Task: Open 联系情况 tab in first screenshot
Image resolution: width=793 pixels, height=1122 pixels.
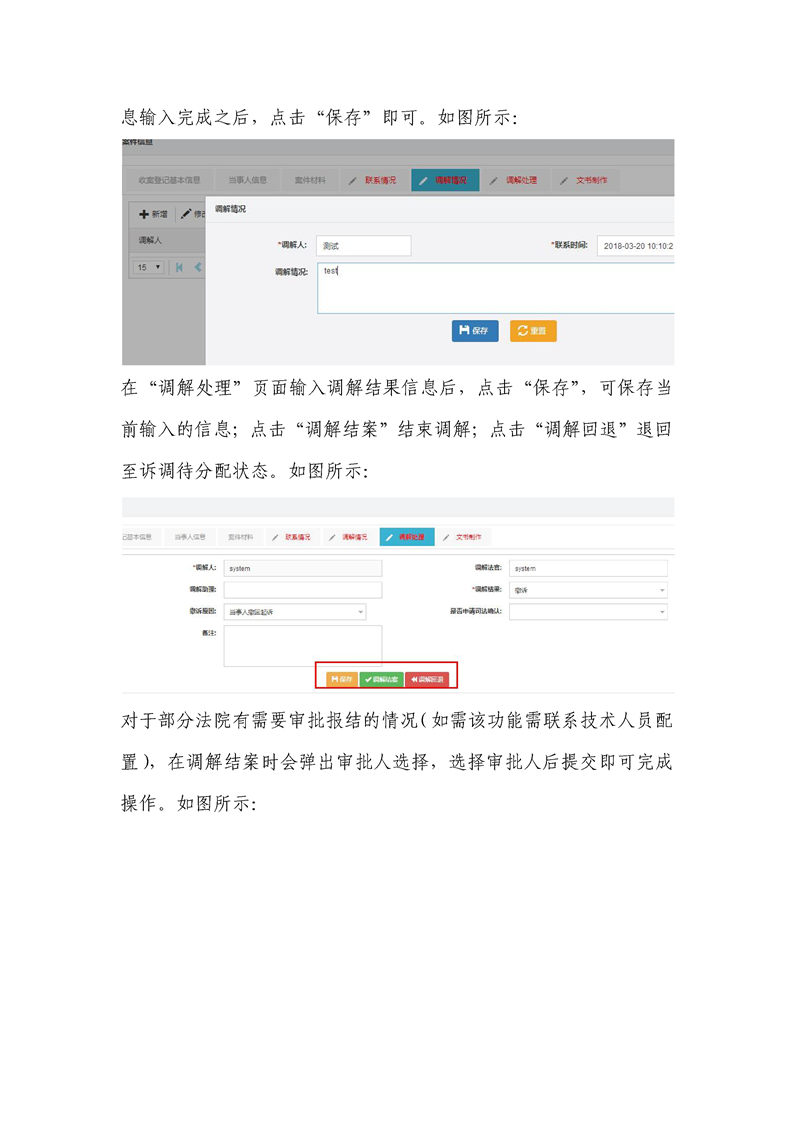Action: tap(373, 180)
